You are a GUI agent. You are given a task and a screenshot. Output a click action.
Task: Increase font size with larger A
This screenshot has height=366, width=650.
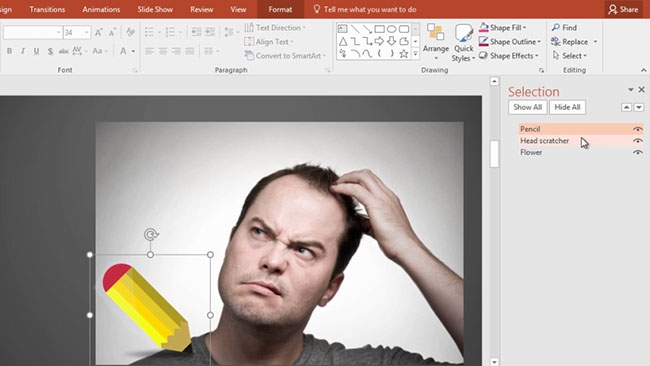click(99, 32)
